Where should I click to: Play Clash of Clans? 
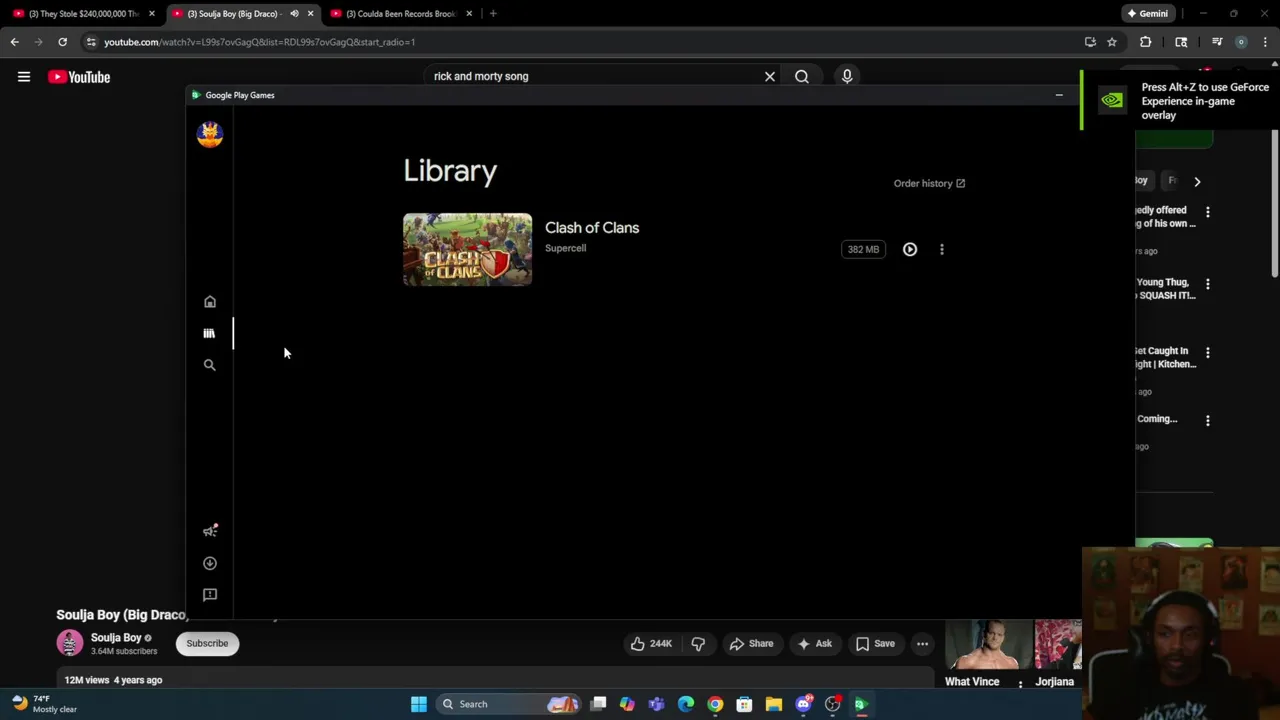[x=910, y=249]
